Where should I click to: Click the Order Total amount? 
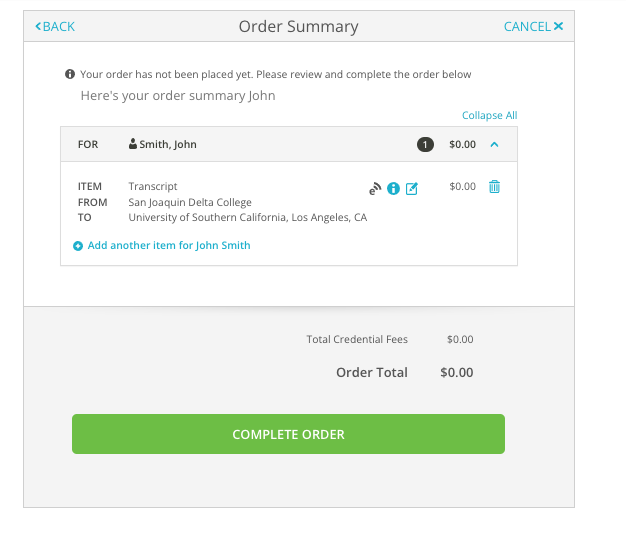456,373
